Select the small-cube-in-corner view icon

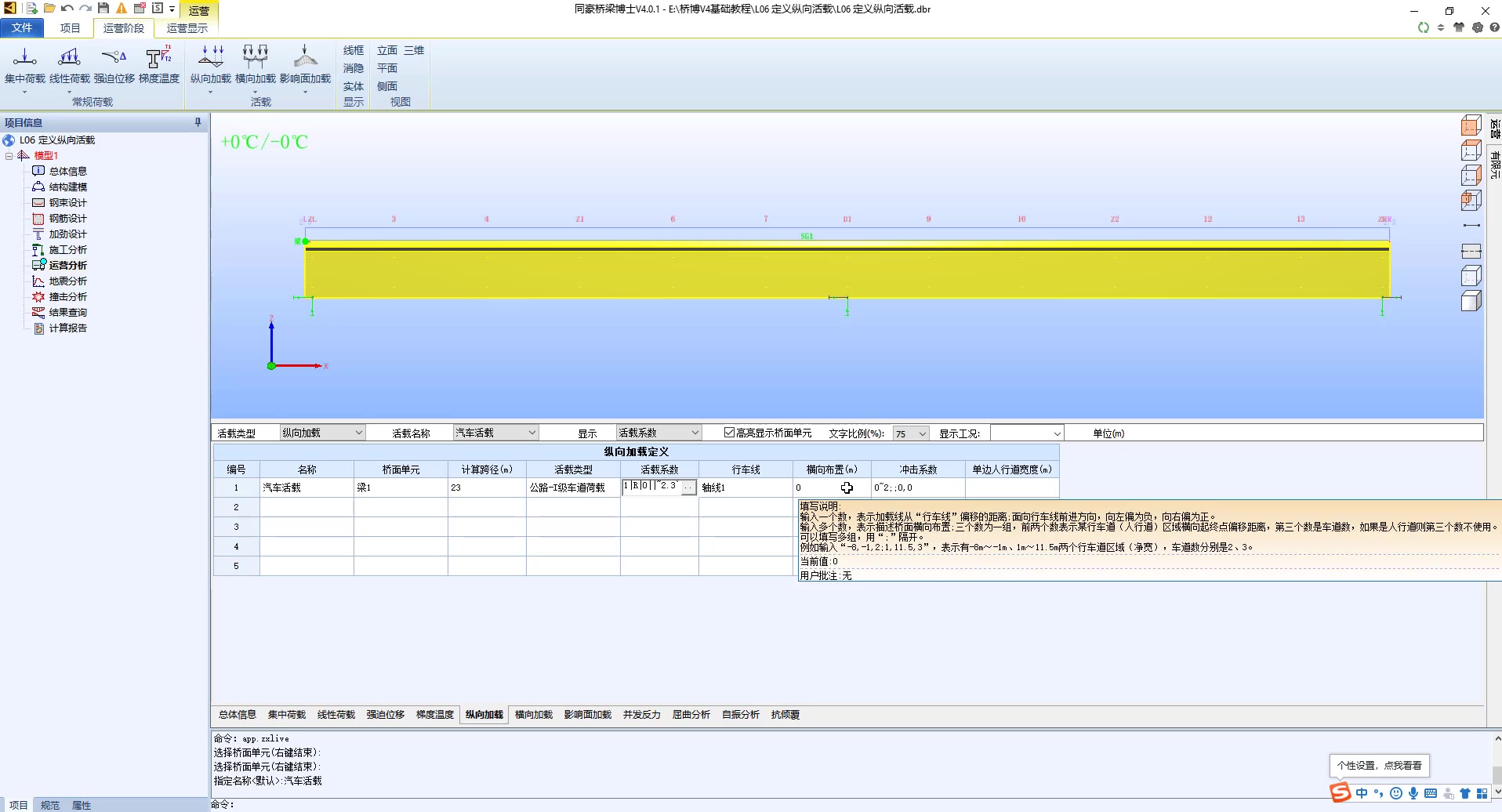click(x=1471, y=201)
